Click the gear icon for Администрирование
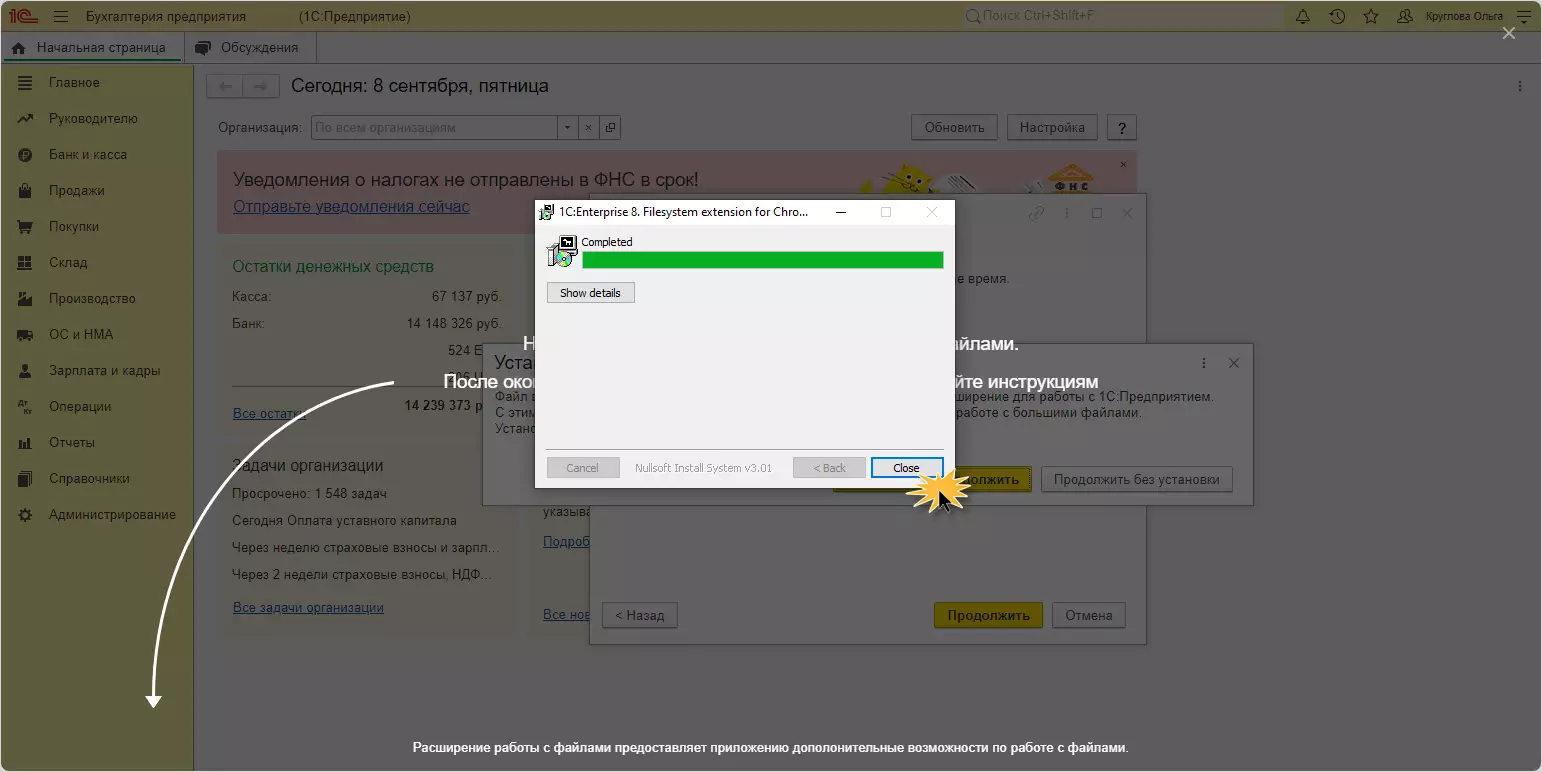 coord(26,515)
